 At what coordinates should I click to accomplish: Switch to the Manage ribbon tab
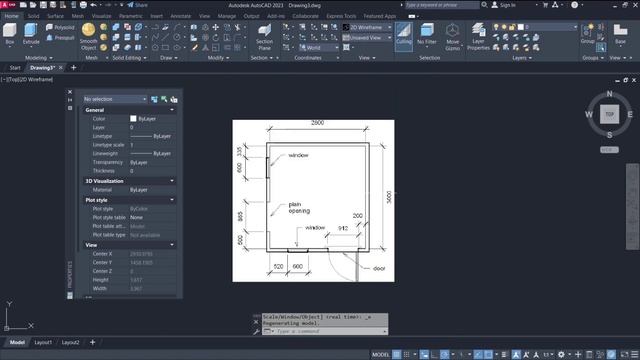pos(227,16)
